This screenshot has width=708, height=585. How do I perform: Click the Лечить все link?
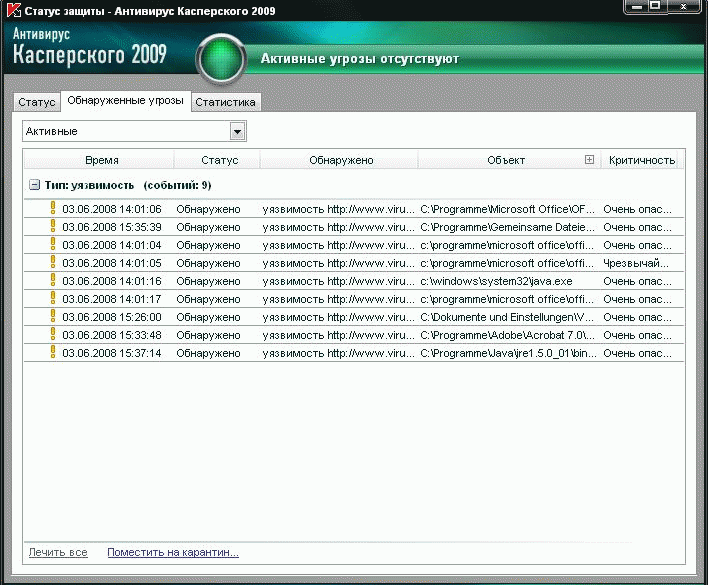(x=58, y=552)
